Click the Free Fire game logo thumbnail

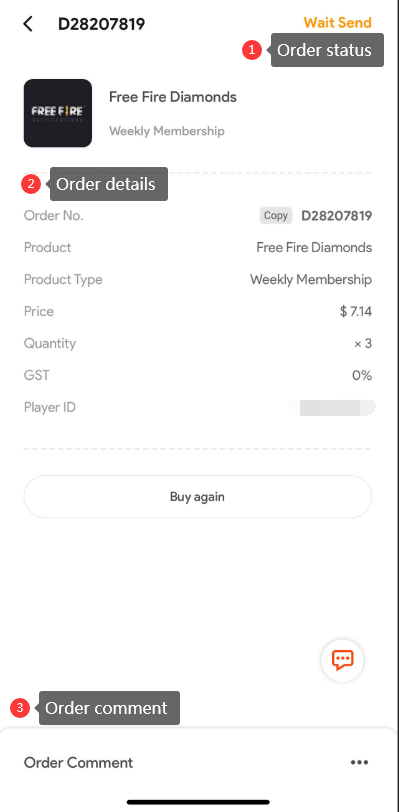coord(58,113)
